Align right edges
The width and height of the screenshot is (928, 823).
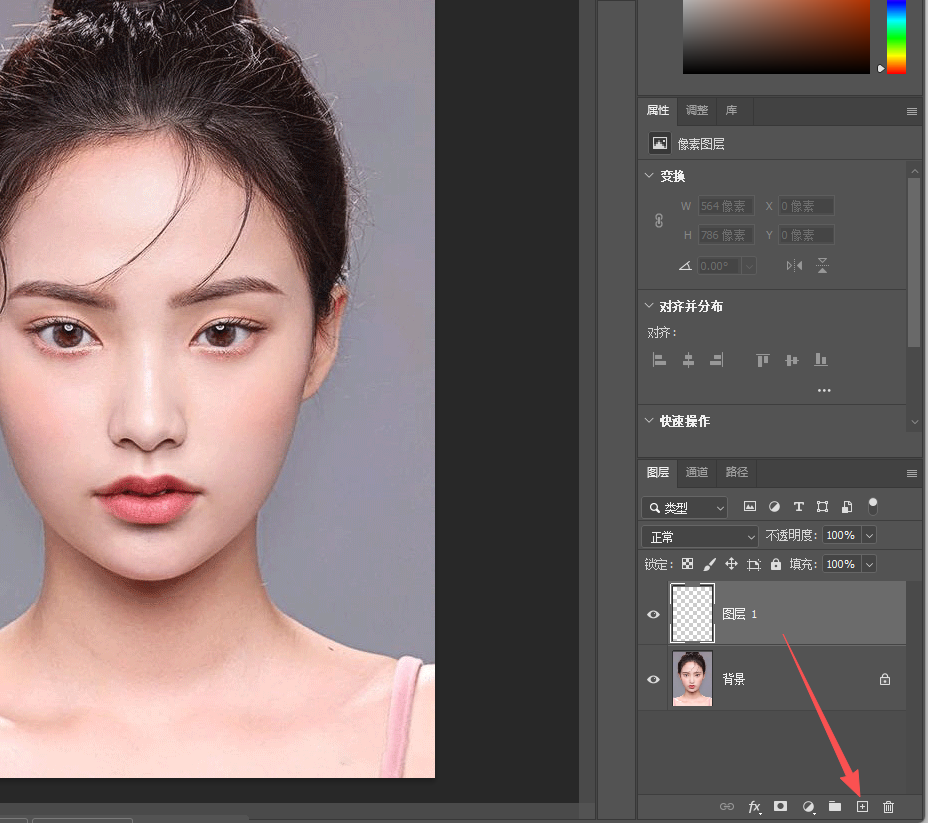pyautogui.click(x=717, y=359)
